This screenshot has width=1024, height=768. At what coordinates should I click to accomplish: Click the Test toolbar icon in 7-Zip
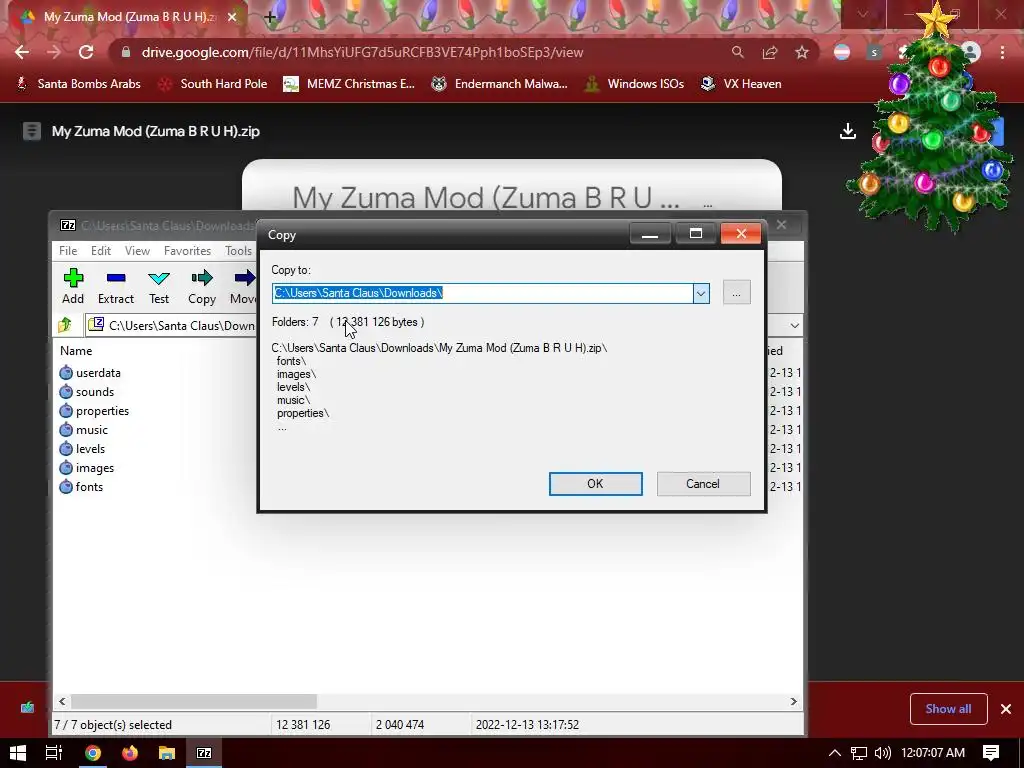(159, 286)
